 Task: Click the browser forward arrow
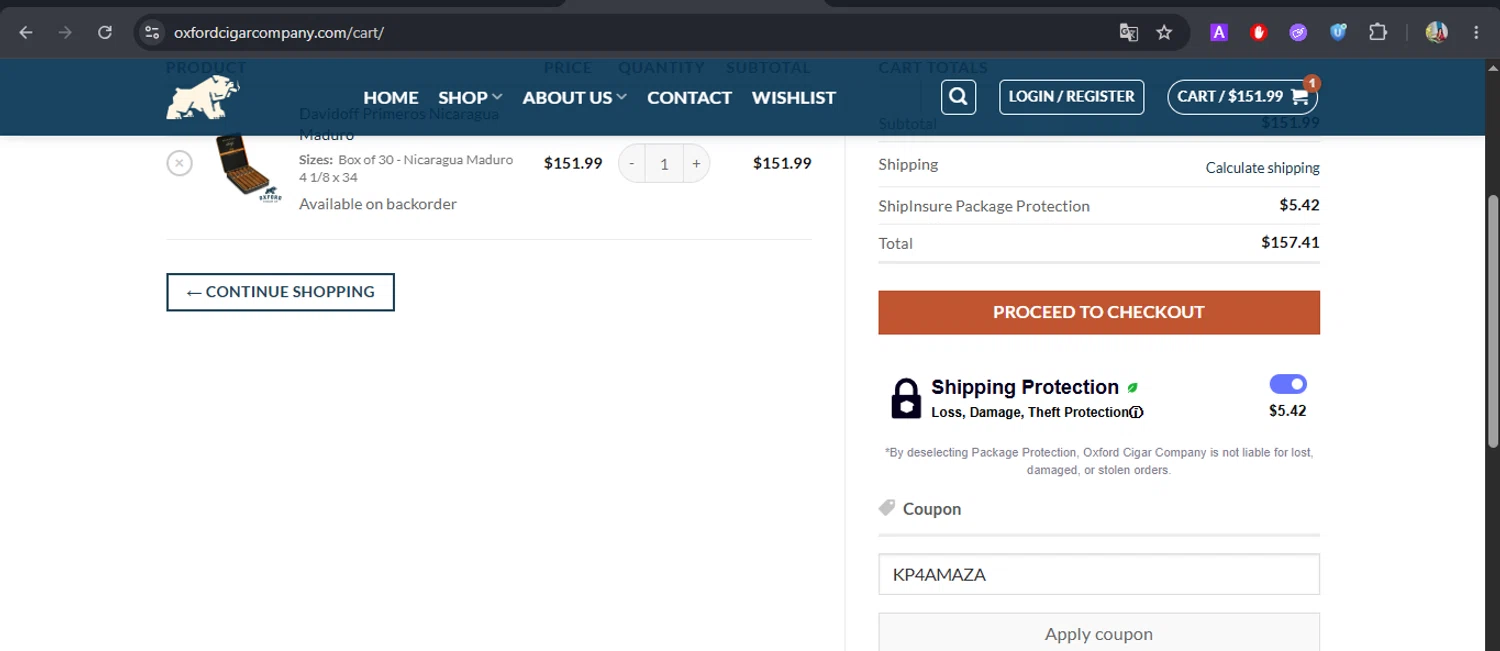tap(65, 32)
